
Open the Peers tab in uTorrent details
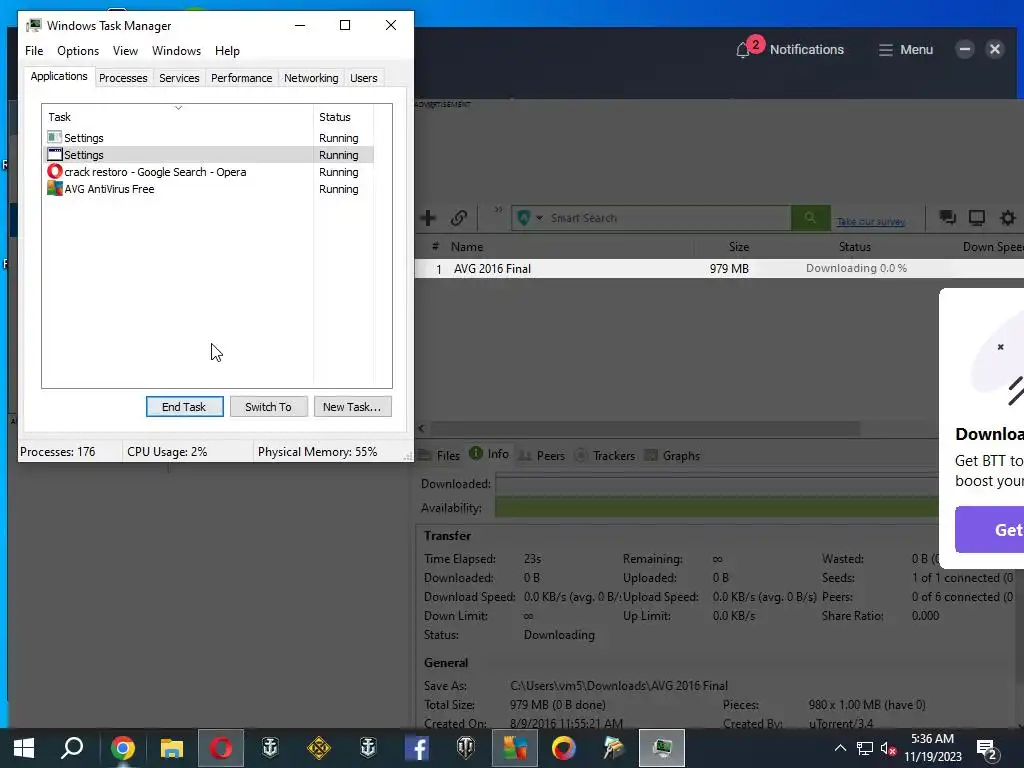(x=541, y=455)
